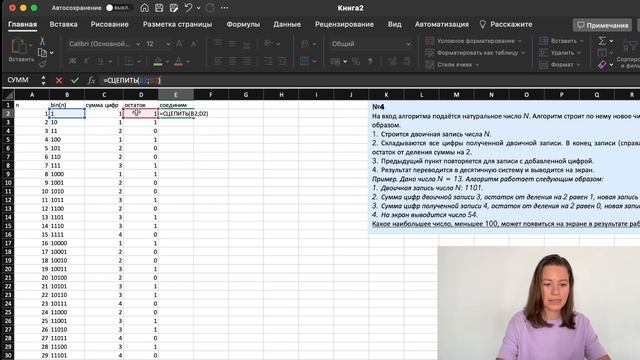Switch to the Вставка tab
The width and height of the screenshot is (640, 360).
tap(63, 24)
